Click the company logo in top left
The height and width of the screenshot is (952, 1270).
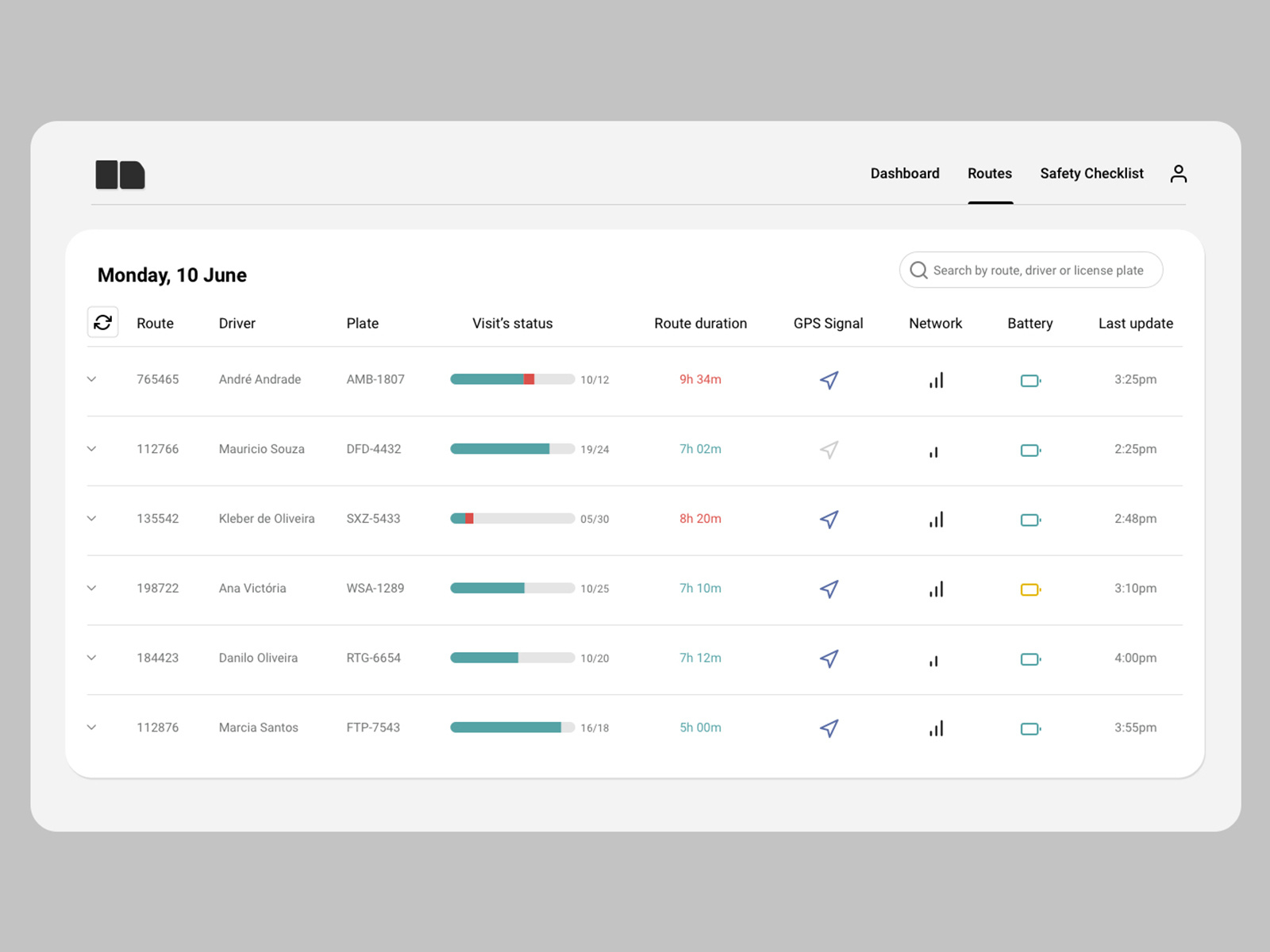coord(120,175)
